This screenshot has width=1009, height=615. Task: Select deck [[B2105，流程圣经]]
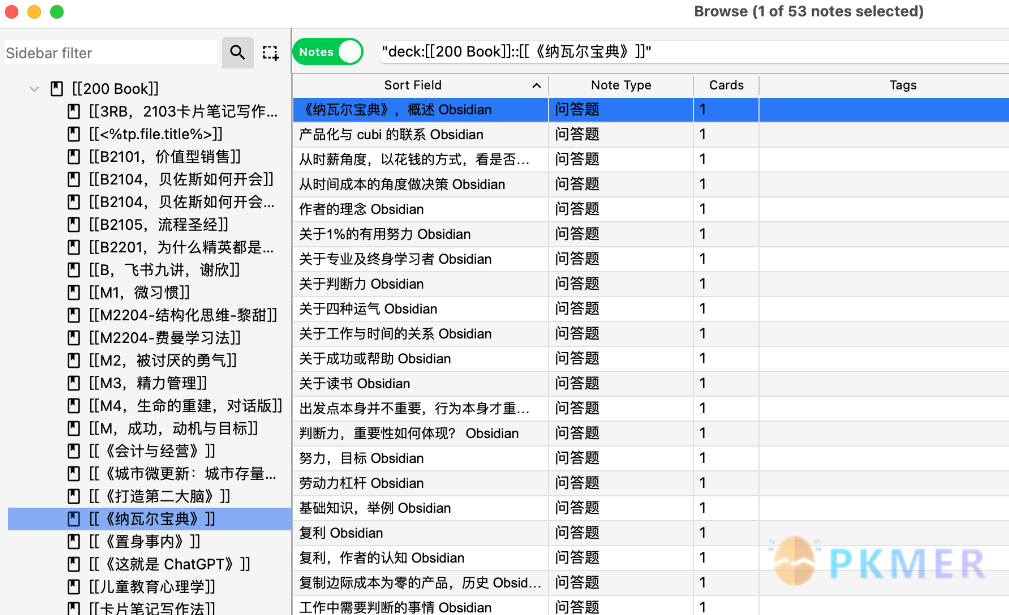click(x=158, y=225)
